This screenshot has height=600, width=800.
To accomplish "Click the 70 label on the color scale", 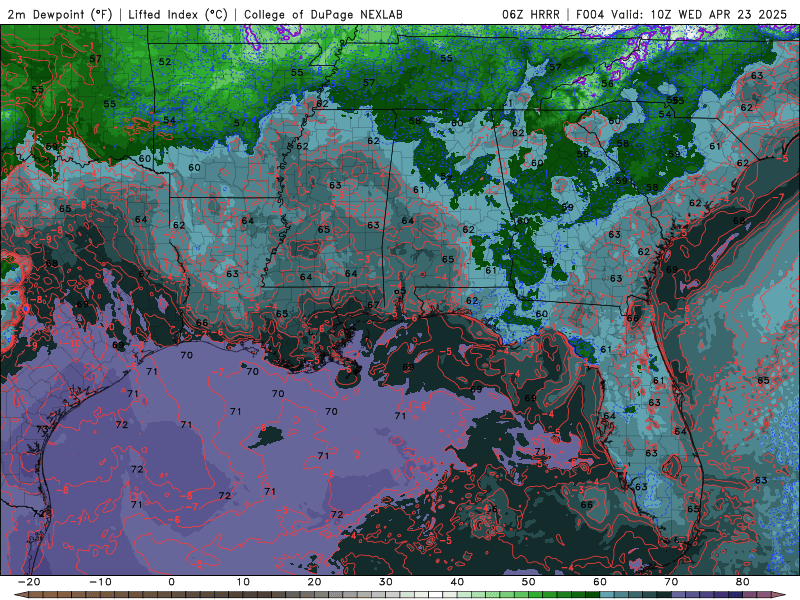I will click(671, 582).
